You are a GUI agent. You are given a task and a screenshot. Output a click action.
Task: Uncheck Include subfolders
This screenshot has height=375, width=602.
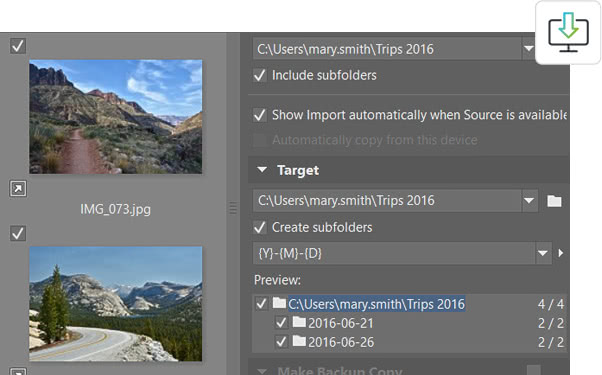[x=260, y=75]
